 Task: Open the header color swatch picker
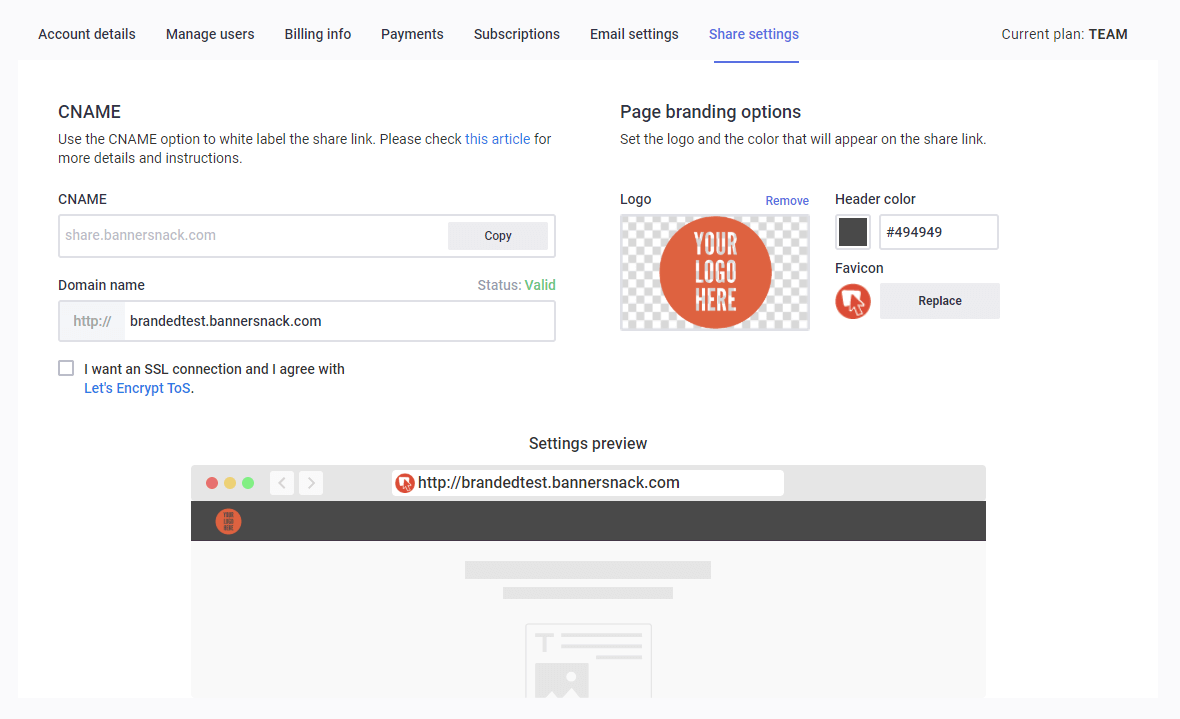point(853,232)
